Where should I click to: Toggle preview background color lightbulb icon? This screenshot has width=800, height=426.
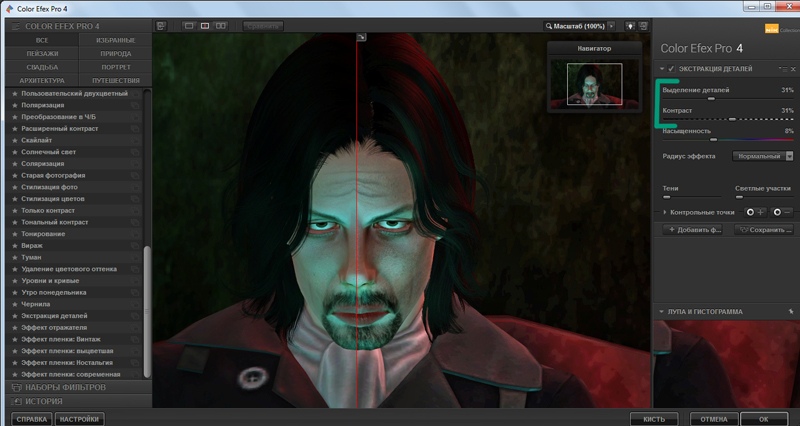[x=630, y=26]
